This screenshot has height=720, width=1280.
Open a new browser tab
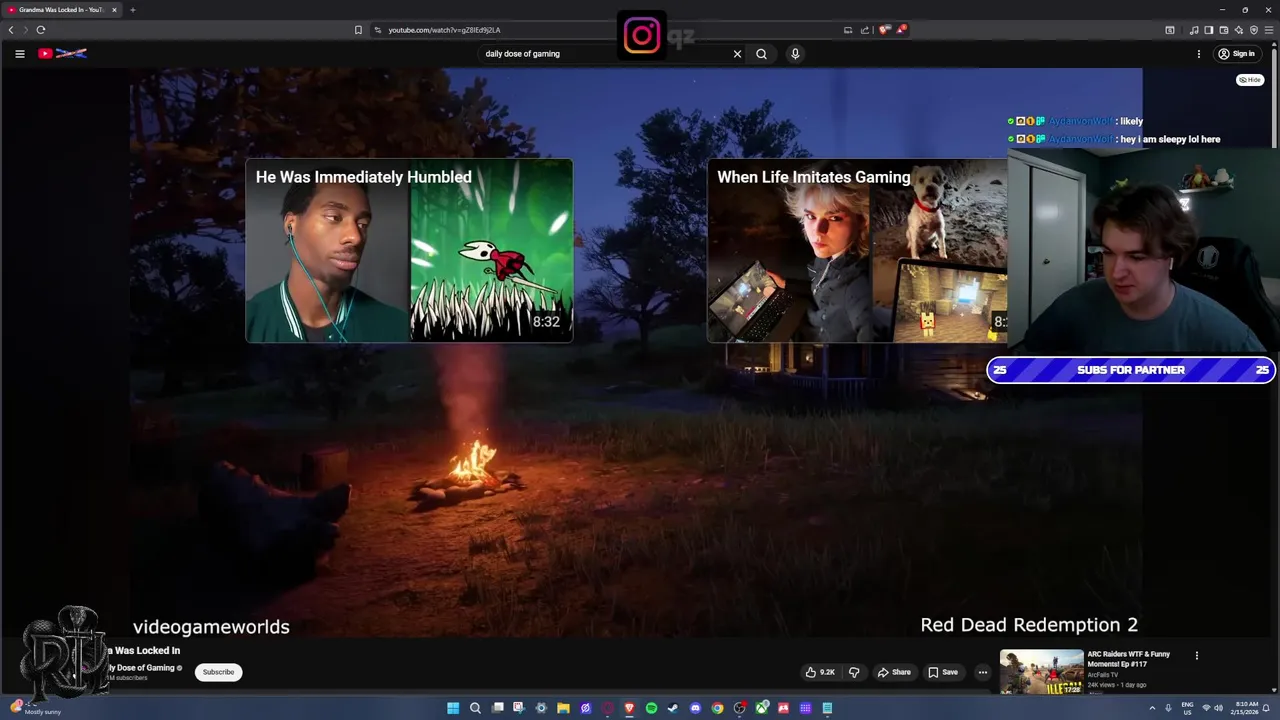(x=132, y=10)
